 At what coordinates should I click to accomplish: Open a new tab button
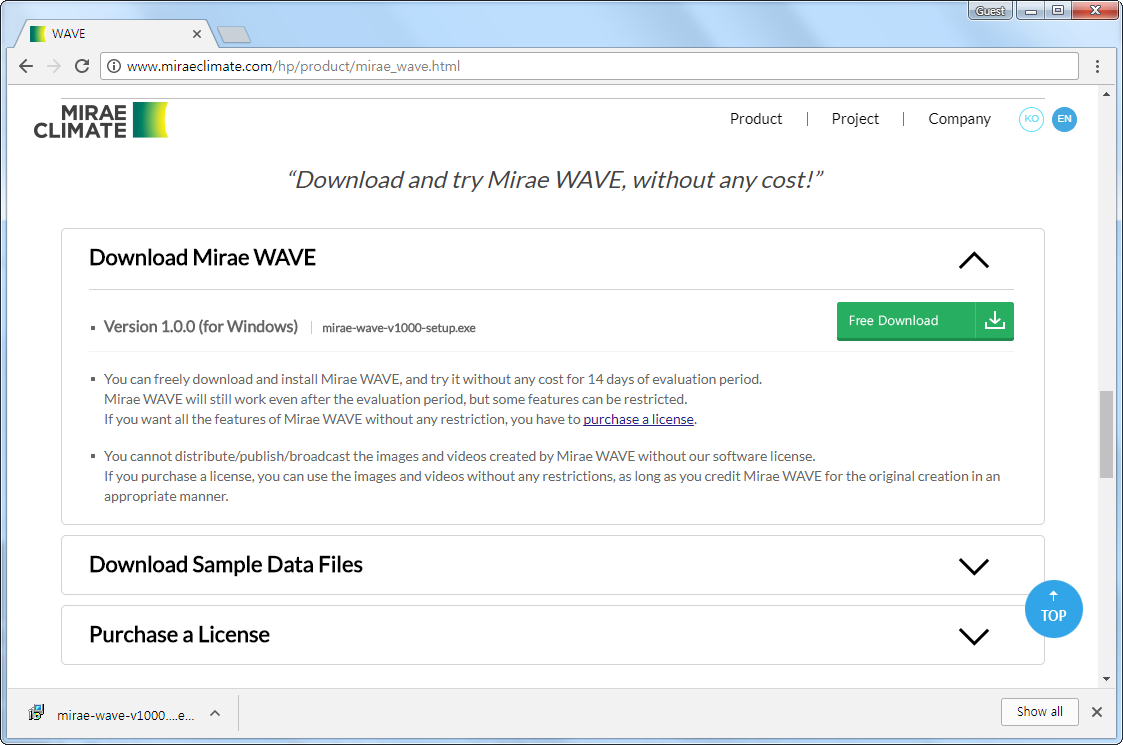233,34
